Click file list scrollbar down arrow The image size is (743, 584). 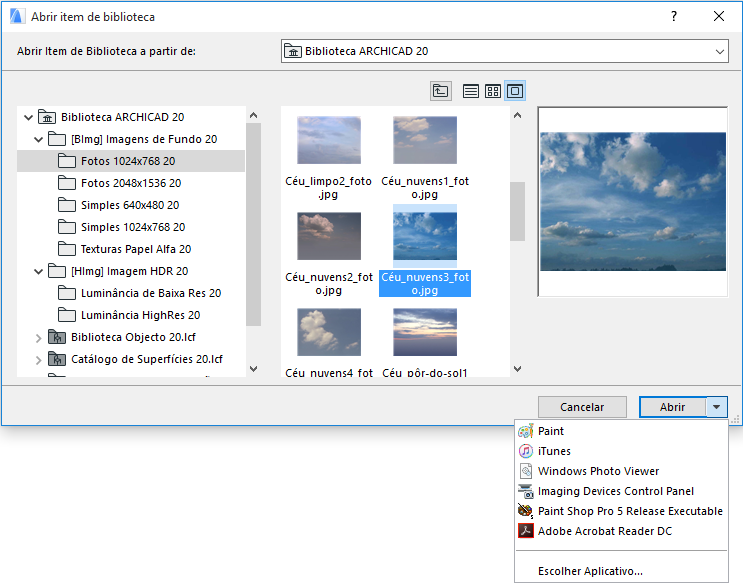click(517, 369)
